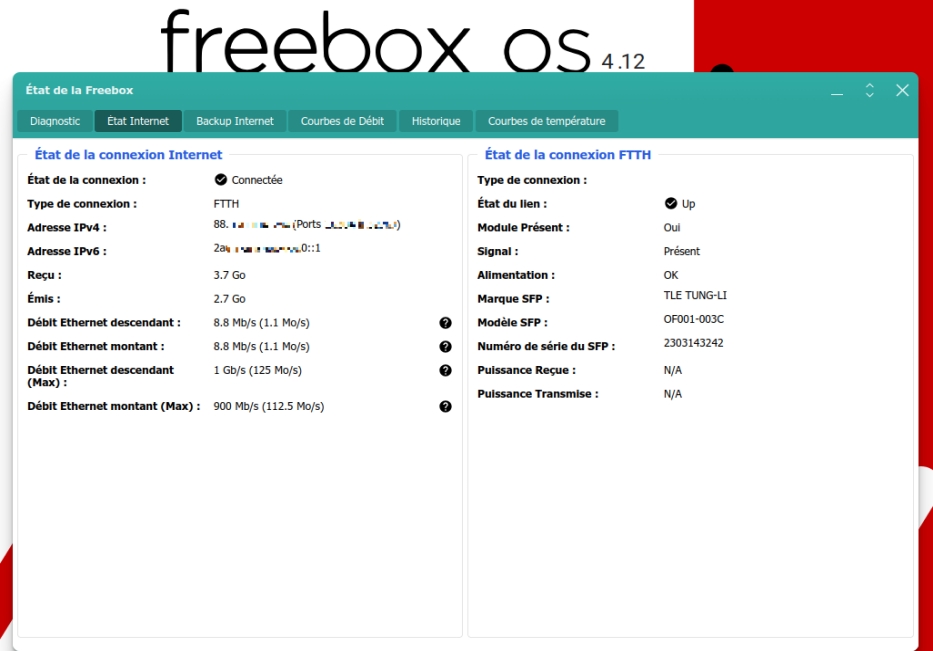Minimize the État de la Freebox window
Image resolution: width=933 pixels, height=651 pixels.
[837, 90]
